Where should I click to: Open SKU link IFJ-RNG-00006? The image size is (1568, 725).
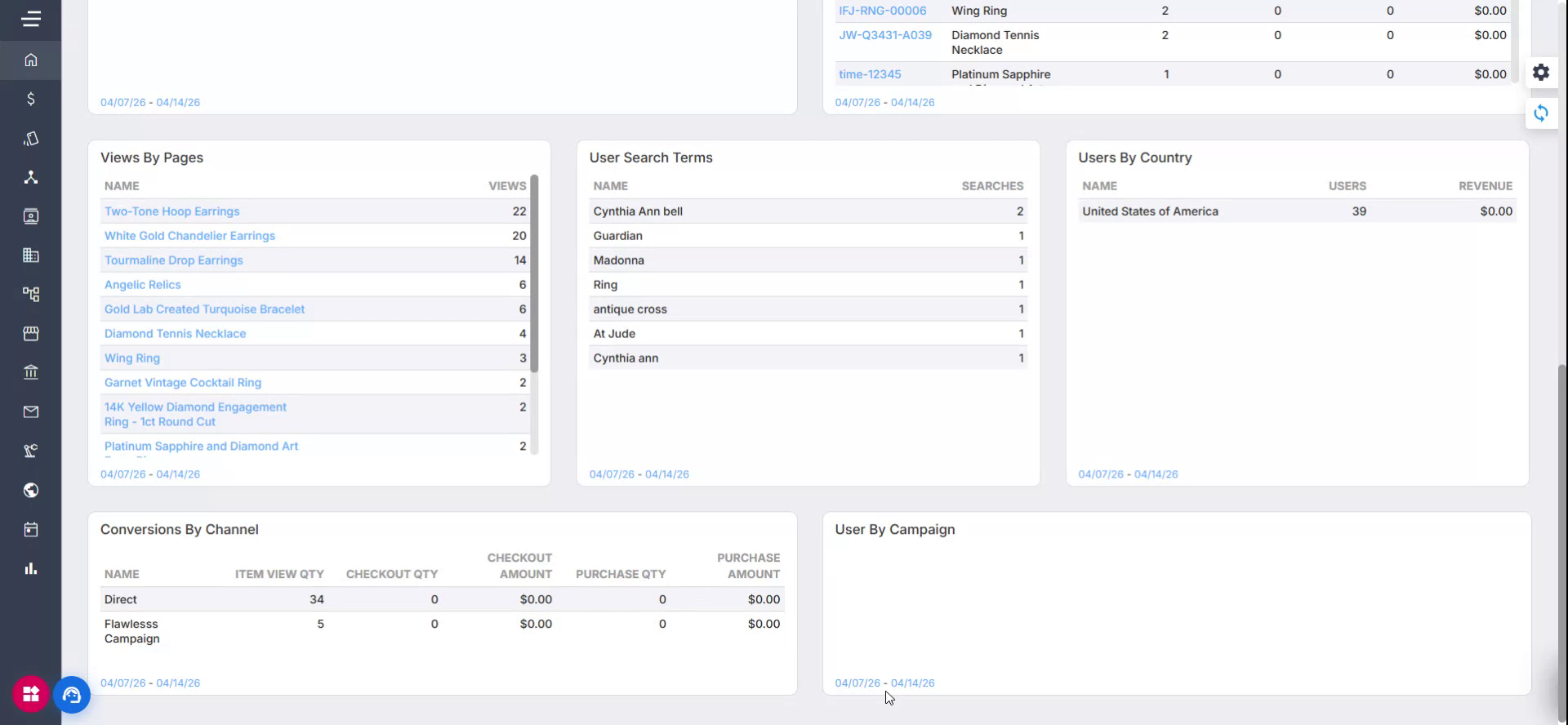pyautogui.click(x=882, y=11)
